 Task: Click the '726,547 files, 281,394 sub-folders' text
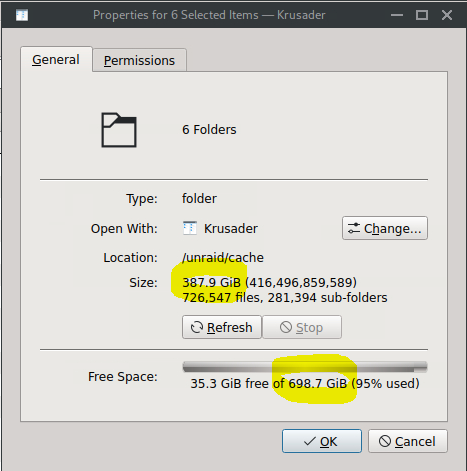(285, 298)
